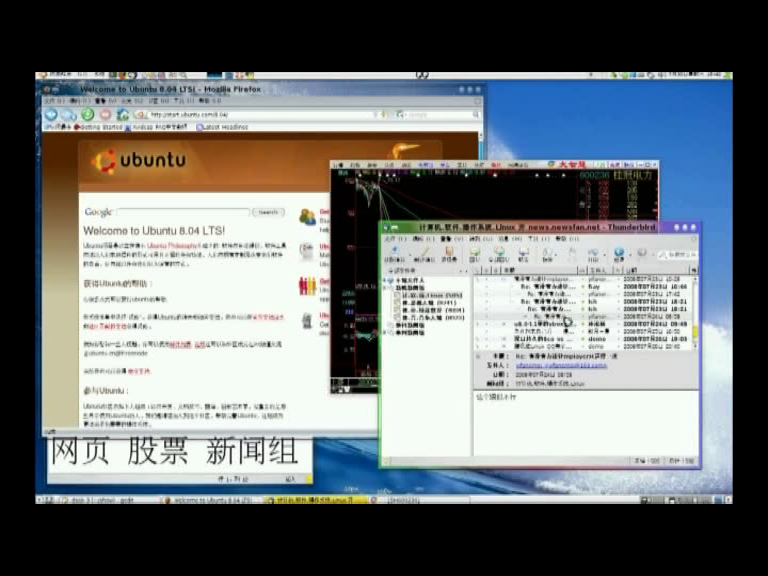768x576 pixels.
Task: Click Firefox's blue Back arrow button
Action: pyautogui.click(x=51, y=115)
